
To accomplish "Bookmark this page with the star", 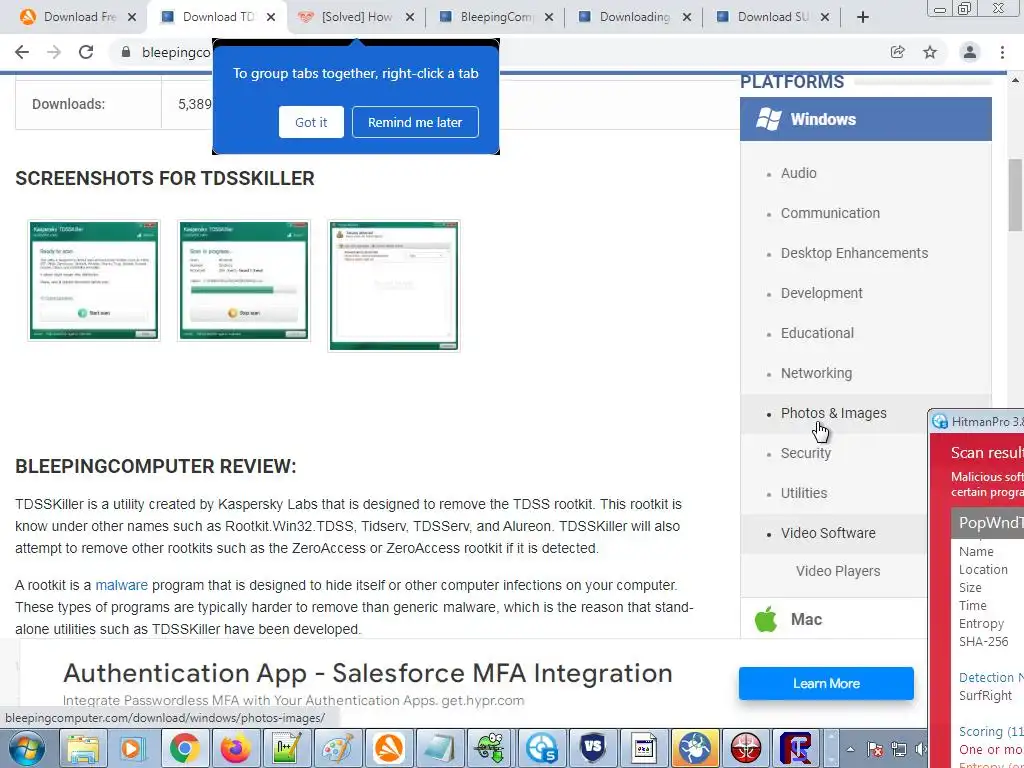I will pyautogui.click(x=930, y=52).
